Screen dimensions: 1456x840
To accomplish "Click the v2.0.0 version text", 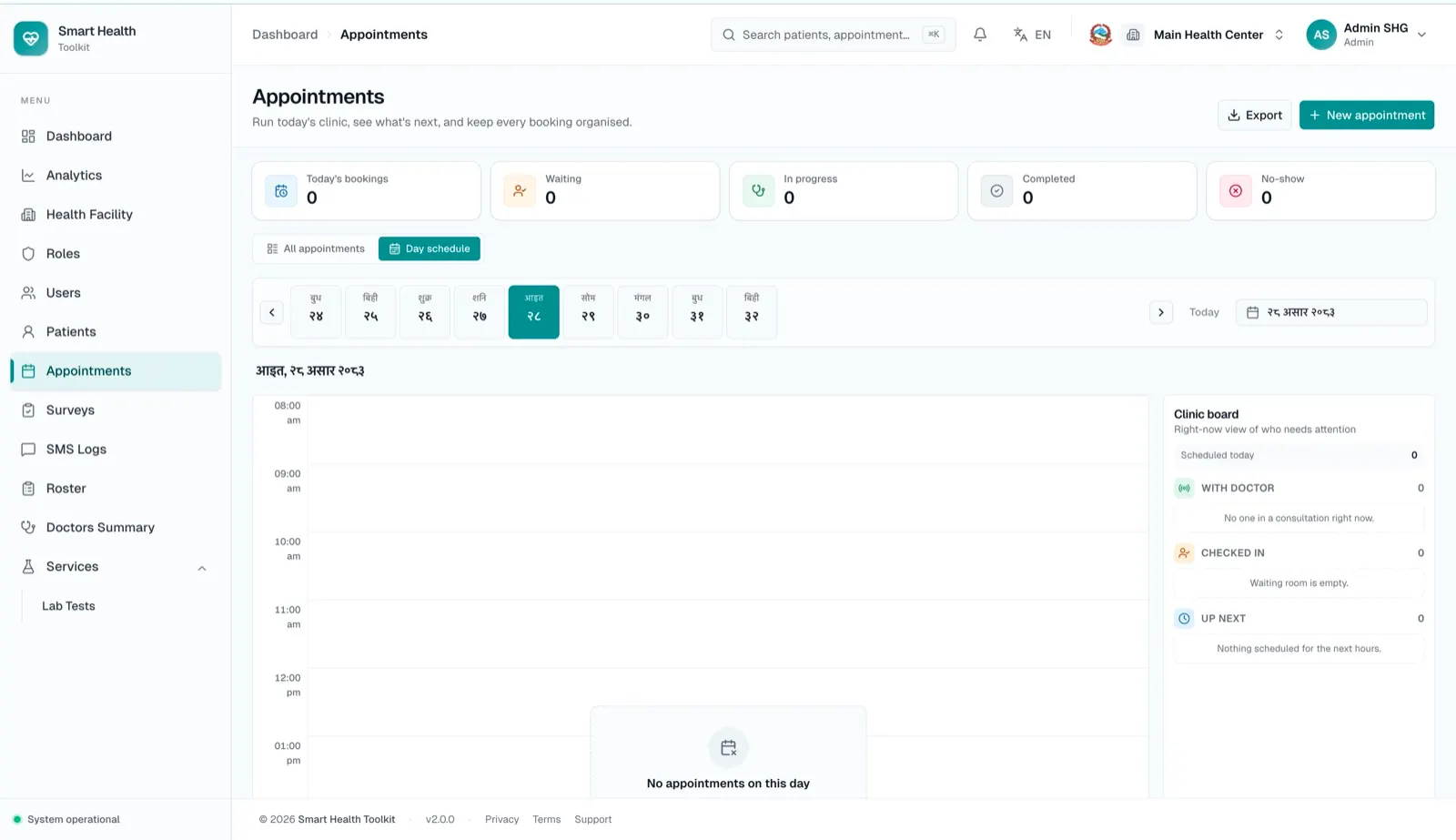I will [440, 820].
